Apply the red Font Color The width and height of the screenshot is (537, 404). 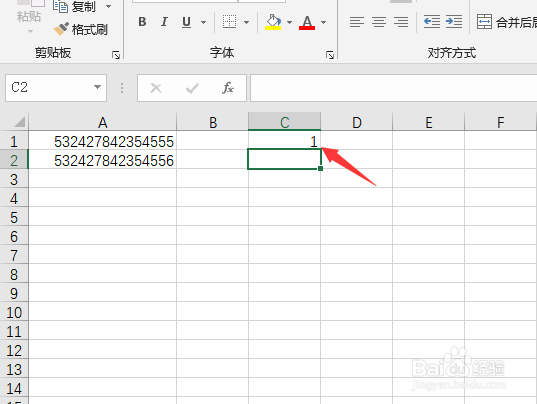coord(307,23)
